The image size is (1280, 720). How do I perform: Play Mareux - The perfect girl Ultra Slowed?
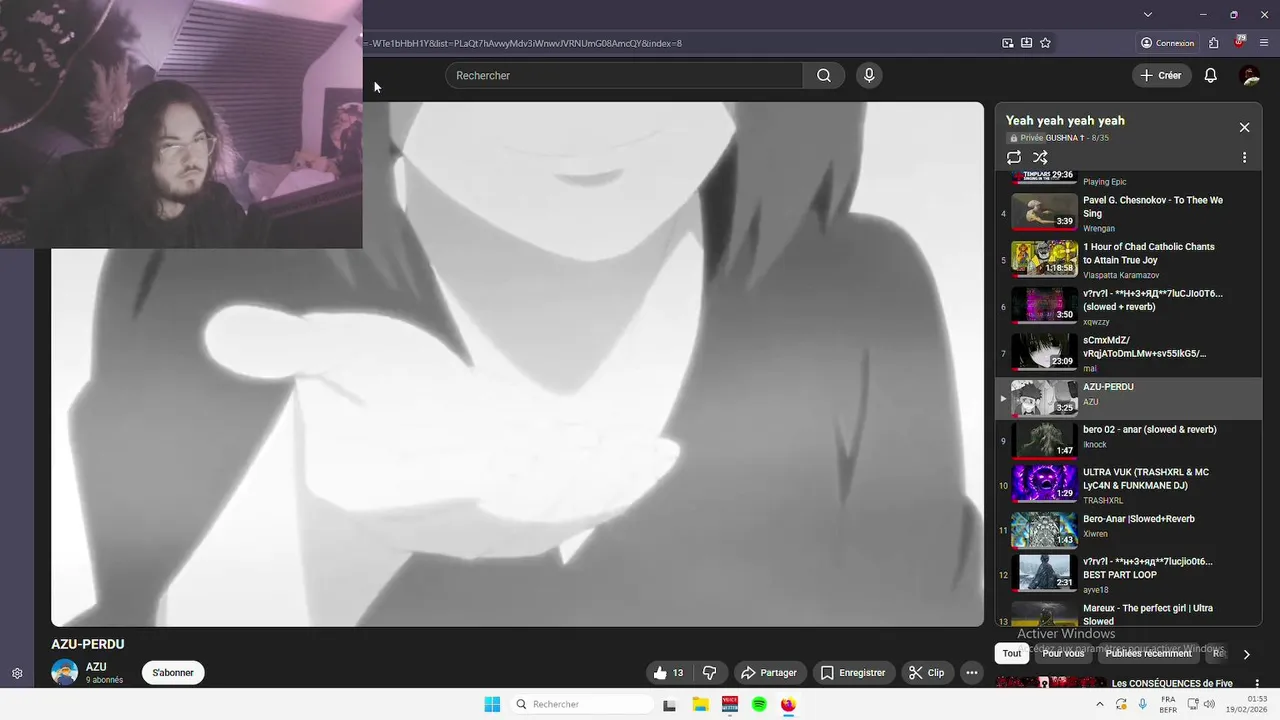(x=1128, y=613)
